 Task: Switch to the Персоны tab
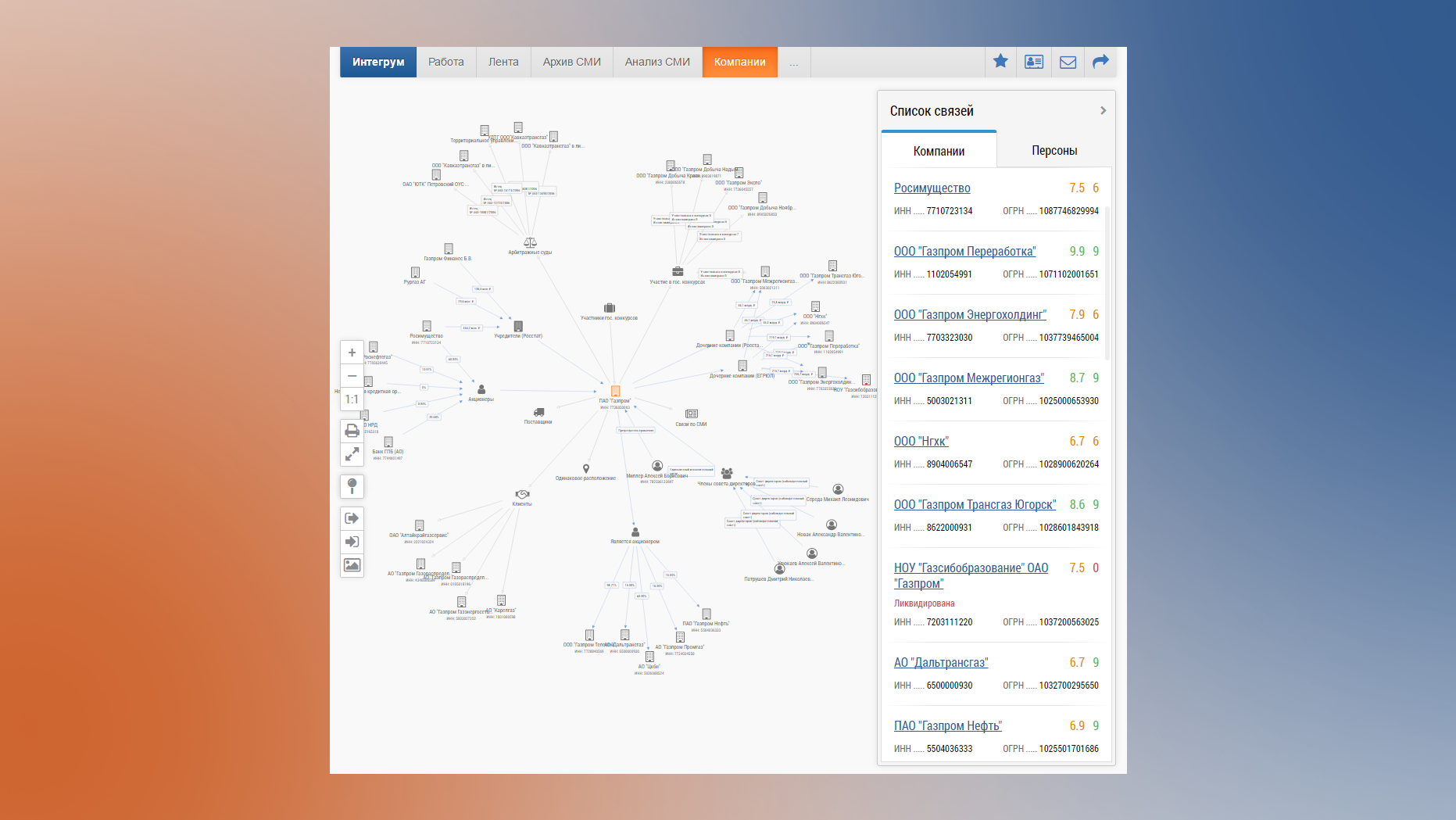[x=1054, y=151]
